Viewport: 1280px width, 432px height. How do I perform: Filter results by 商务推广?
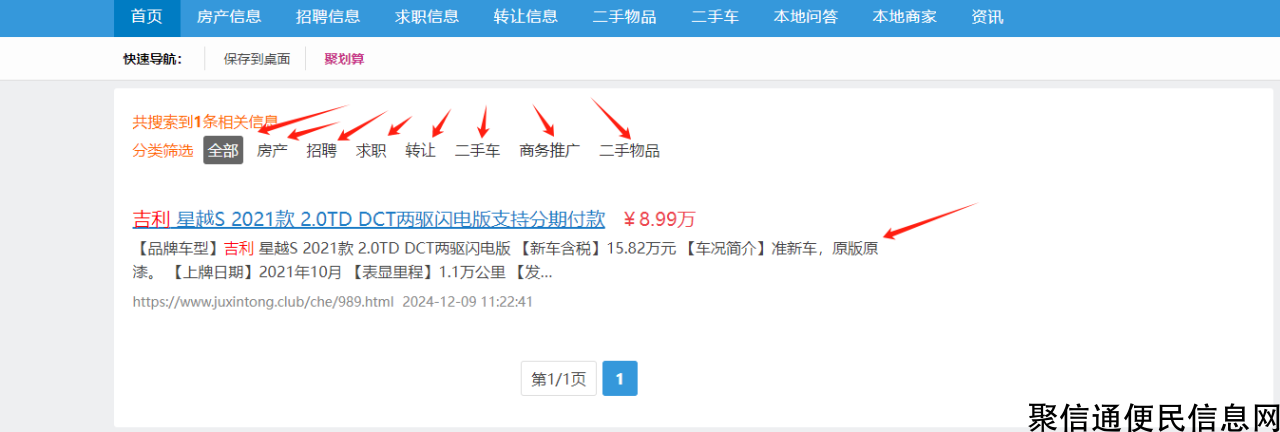tap(550, 151)
